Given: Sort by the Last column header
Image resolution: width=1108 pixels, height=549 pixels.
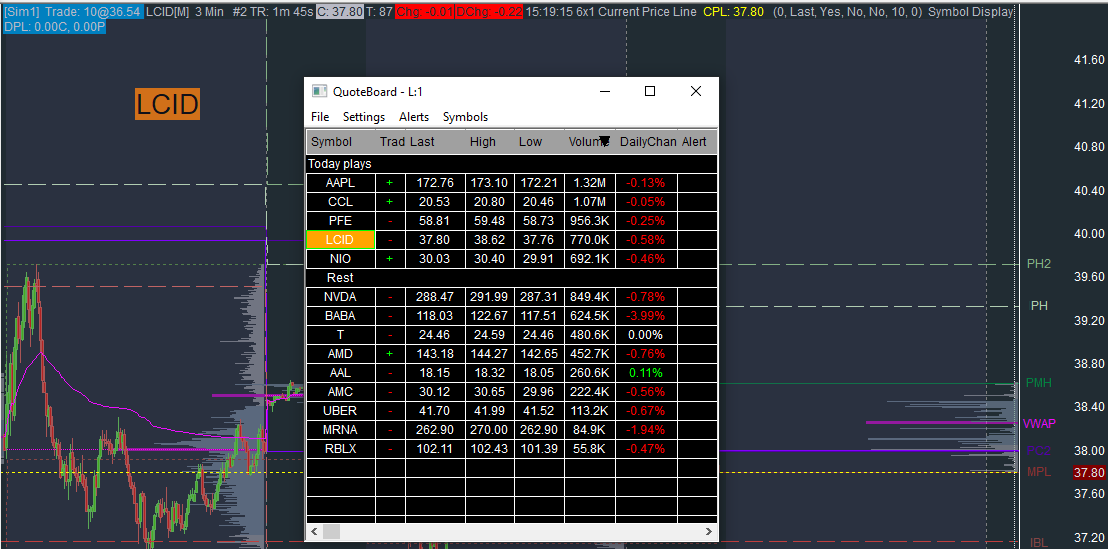Looking at the screenshot, I should (x=435, y=141).
